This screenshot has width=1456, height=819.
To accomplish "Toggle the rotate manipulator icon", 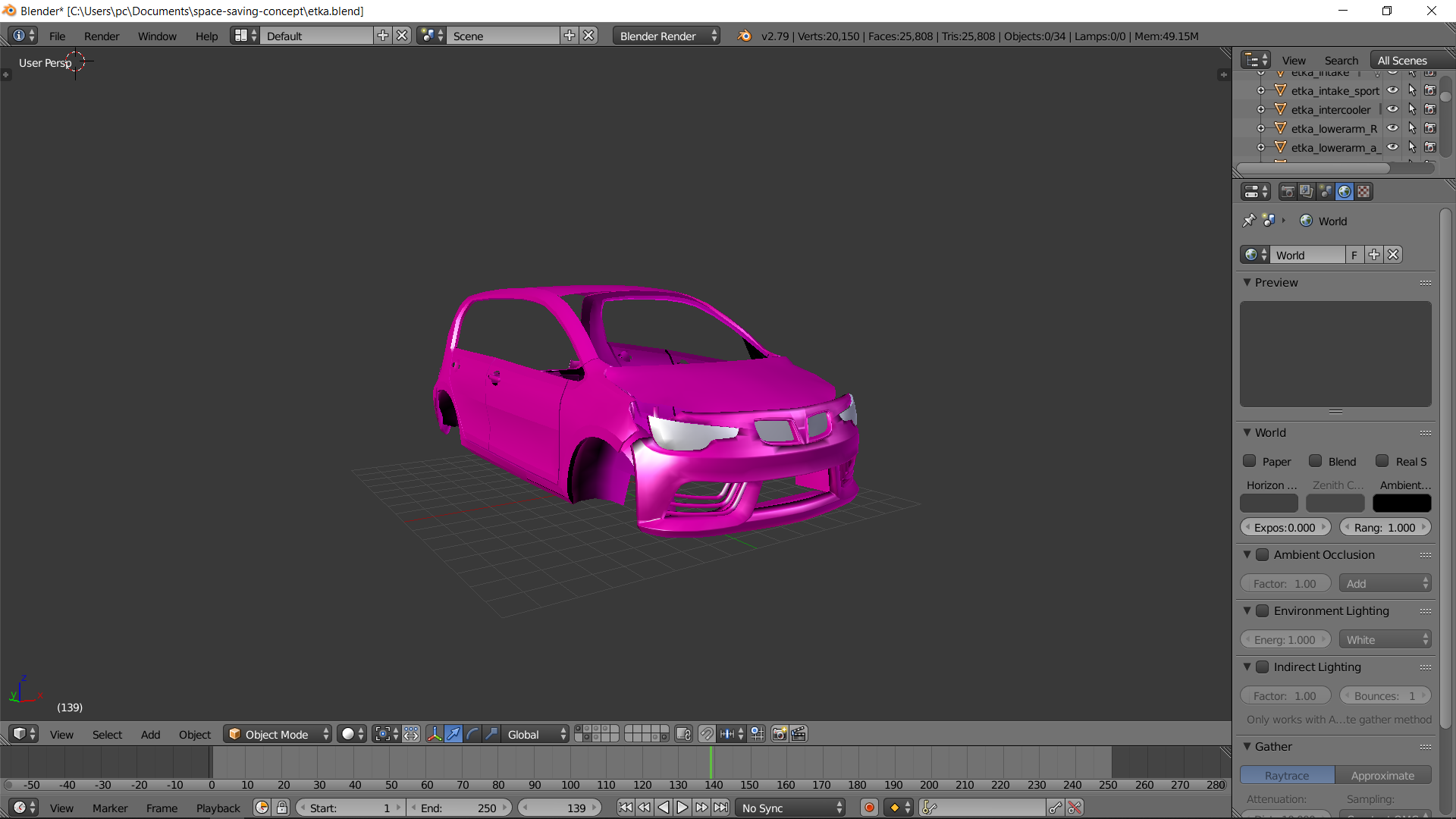I will click(x=472, y=734).
